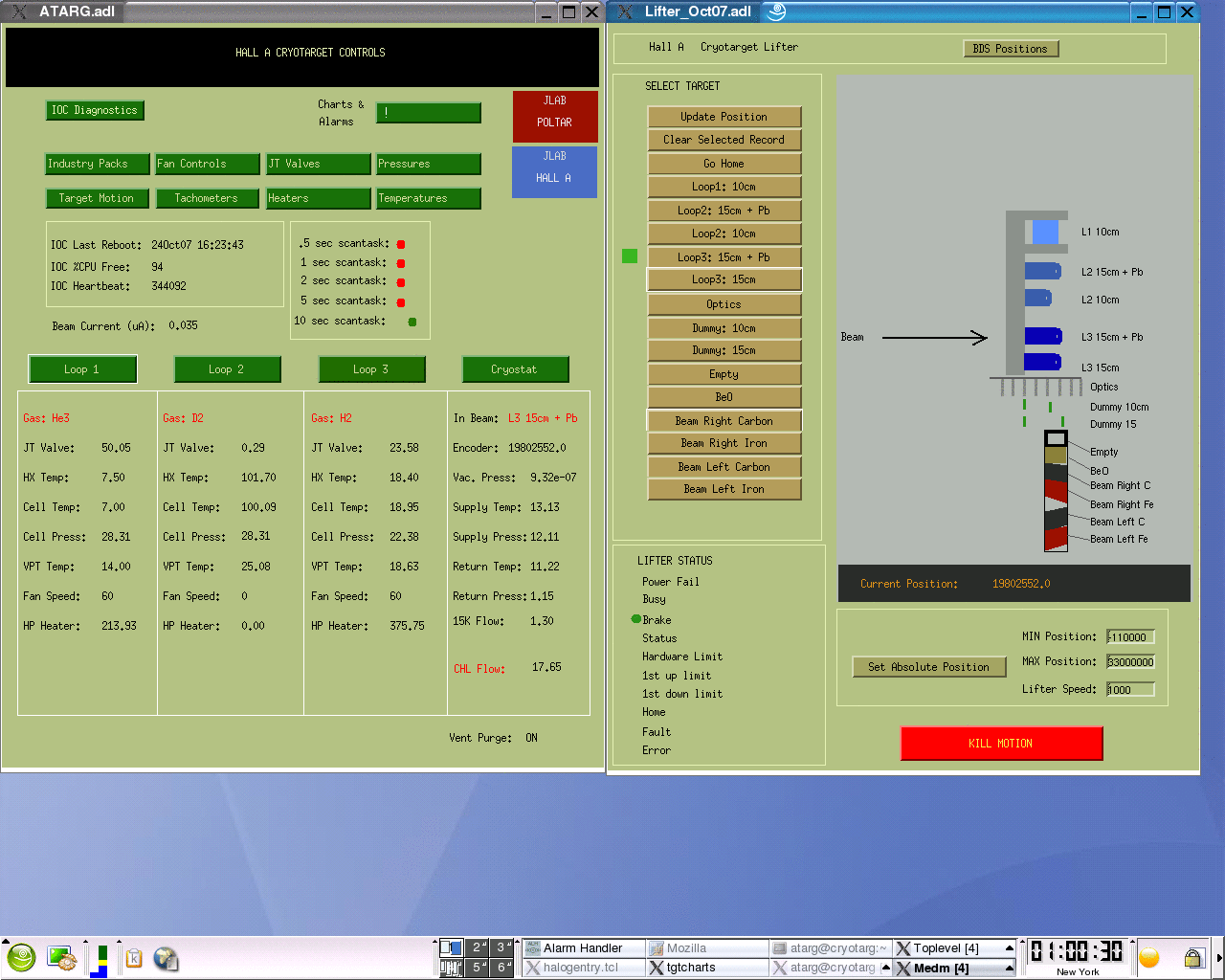
Task: Launch the desktop display settings icon in taskbar
Action: tap(62, 958)
